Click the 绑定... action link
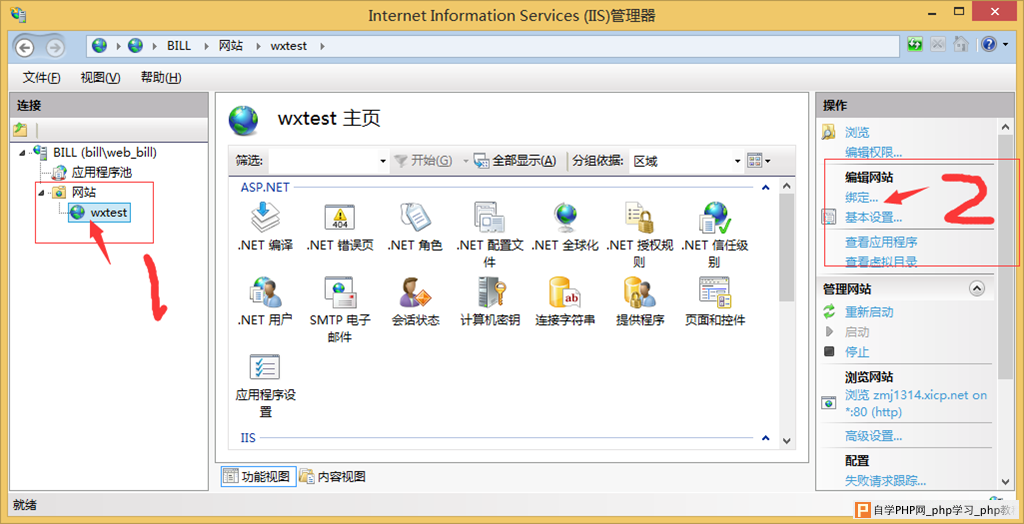 pyautogui.click(x=861, y=197)
